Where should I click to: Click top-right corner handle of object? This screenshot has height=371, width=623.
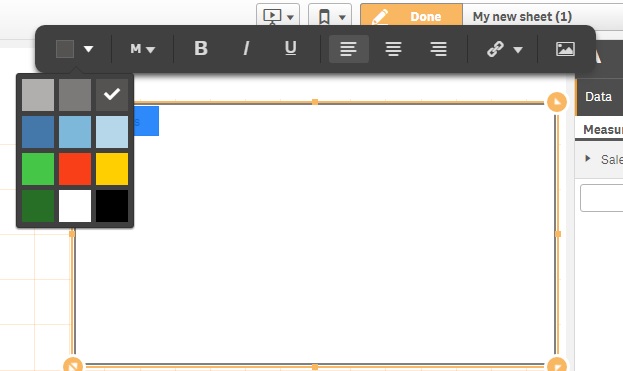coord(557,102)
